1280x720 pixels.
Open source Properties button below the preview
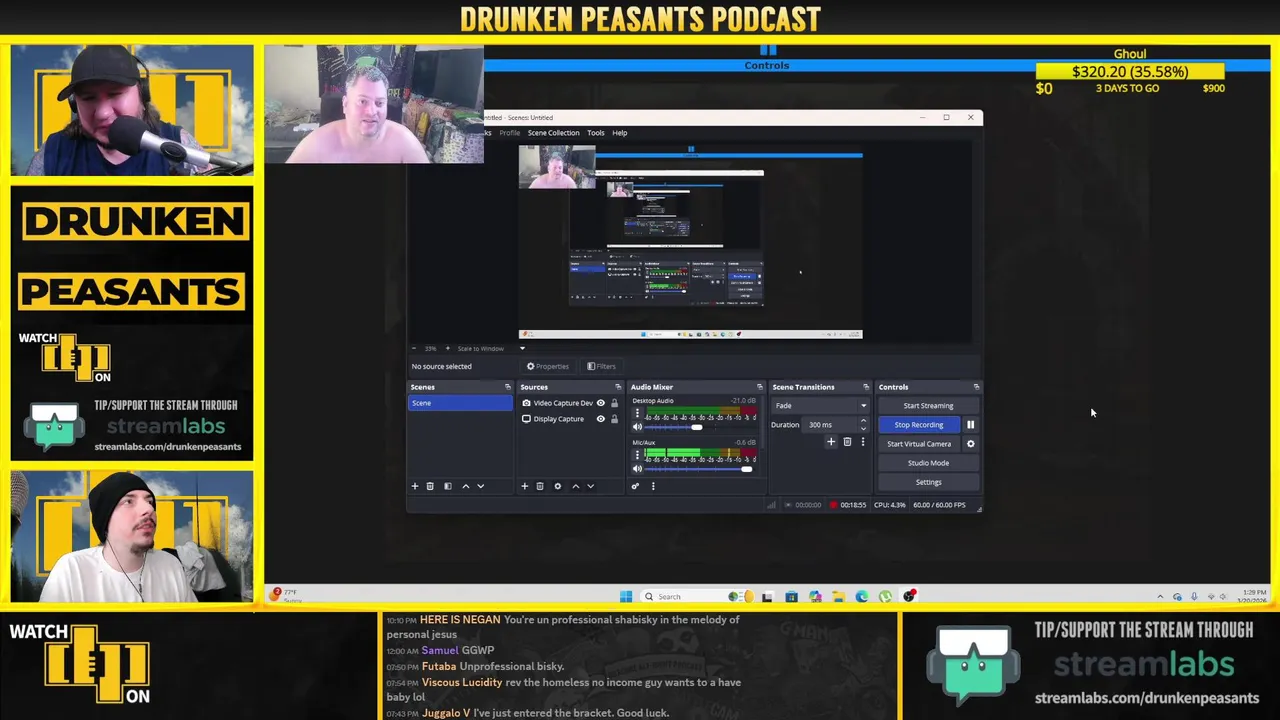(x=548, y=366)
